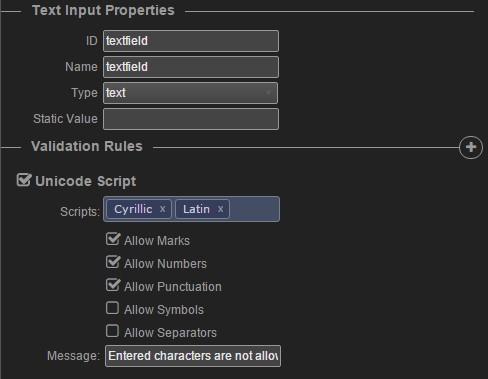Viewport: 488px width, 379px height.
Task: Click the Name input field
Action: pos(191,67)
